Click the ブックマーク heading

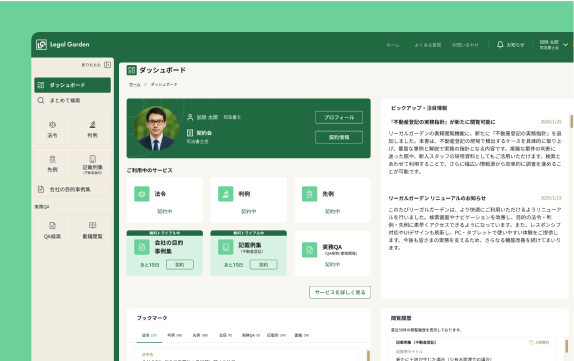click(x=152, y=318)
